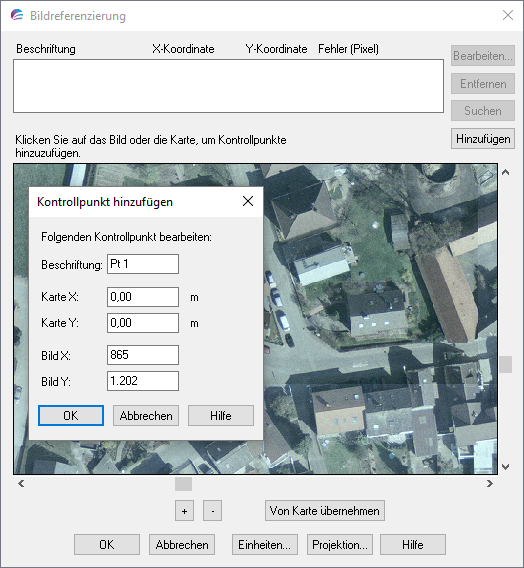Select the Karte X input field
Screen dimensions: 524x568
pos(143,297)
